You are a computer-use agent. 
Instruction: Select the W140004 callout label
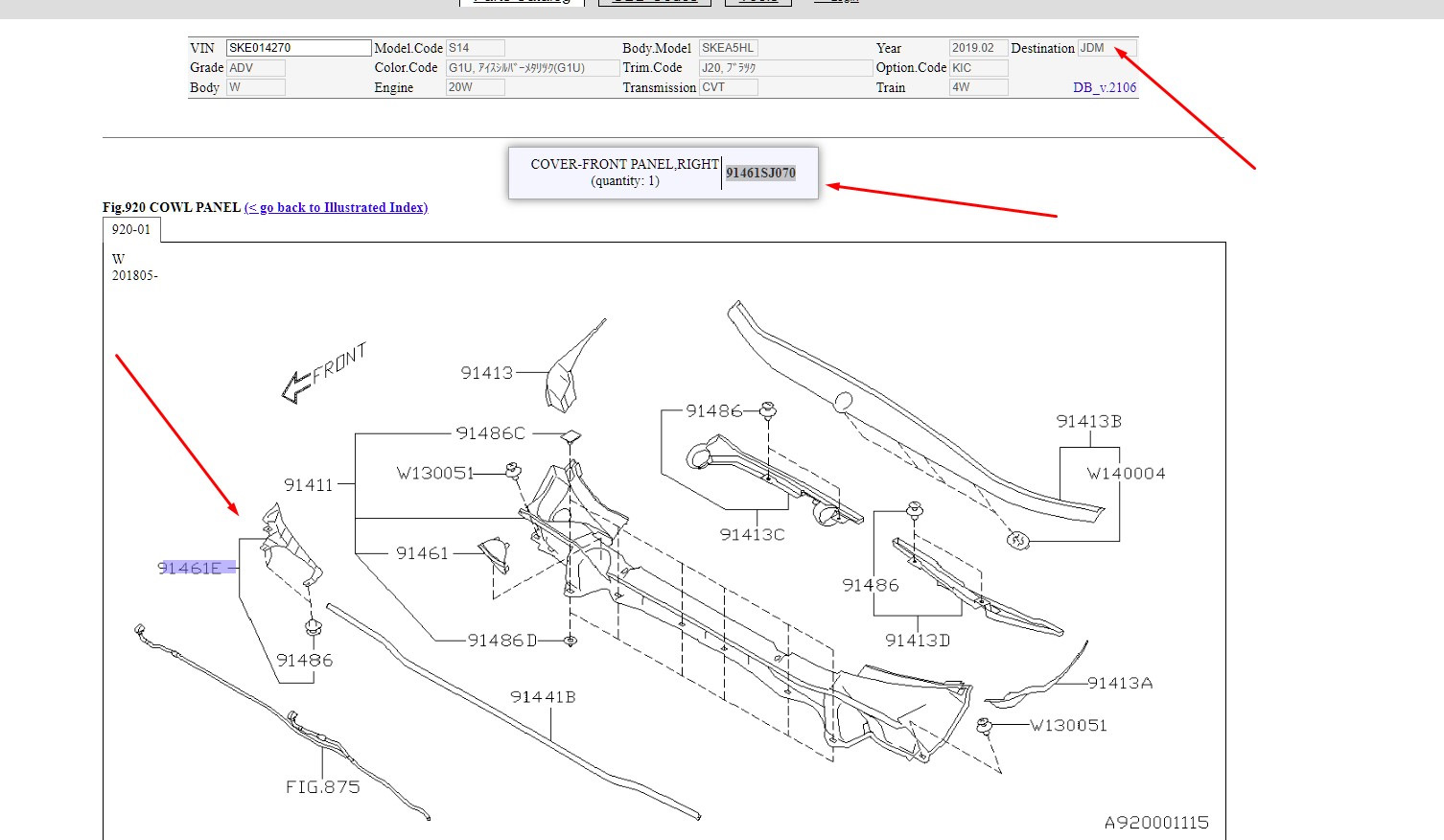[x=1126, y=474]
